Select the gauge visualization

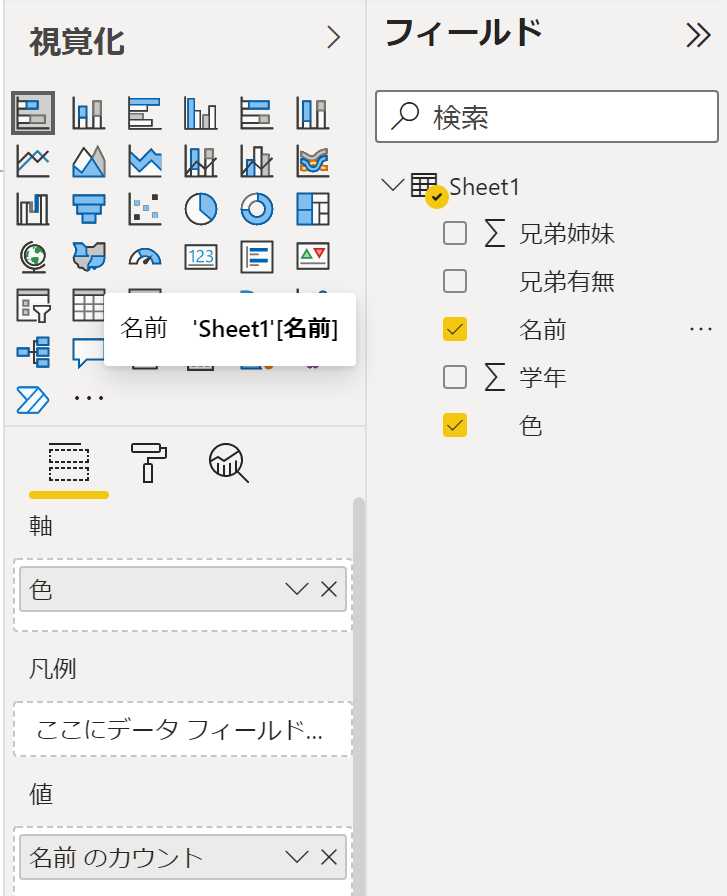coord(146,257)
